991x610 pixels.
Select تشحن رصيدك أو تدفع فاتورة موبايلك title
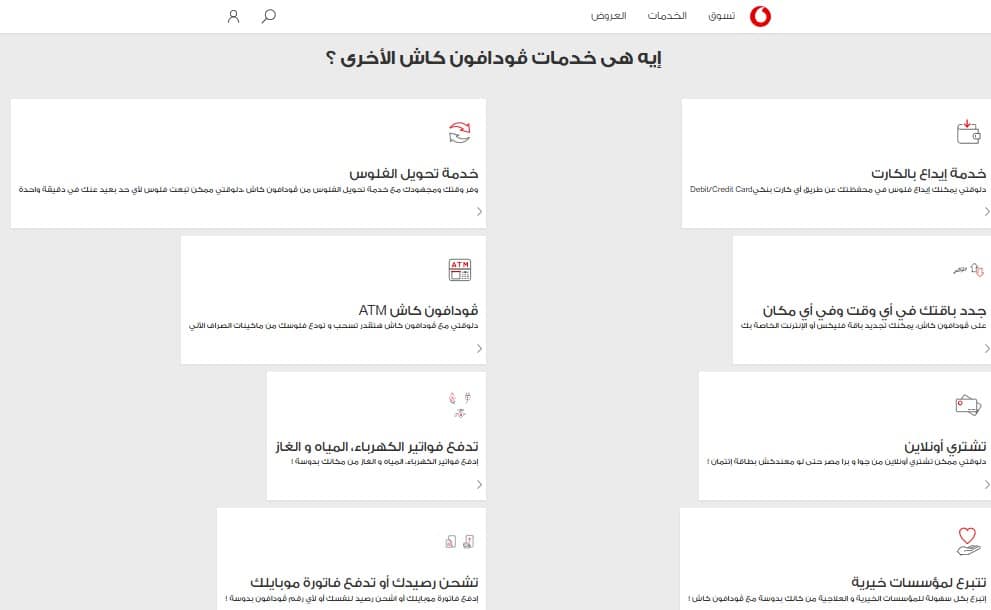coord(364,582)
